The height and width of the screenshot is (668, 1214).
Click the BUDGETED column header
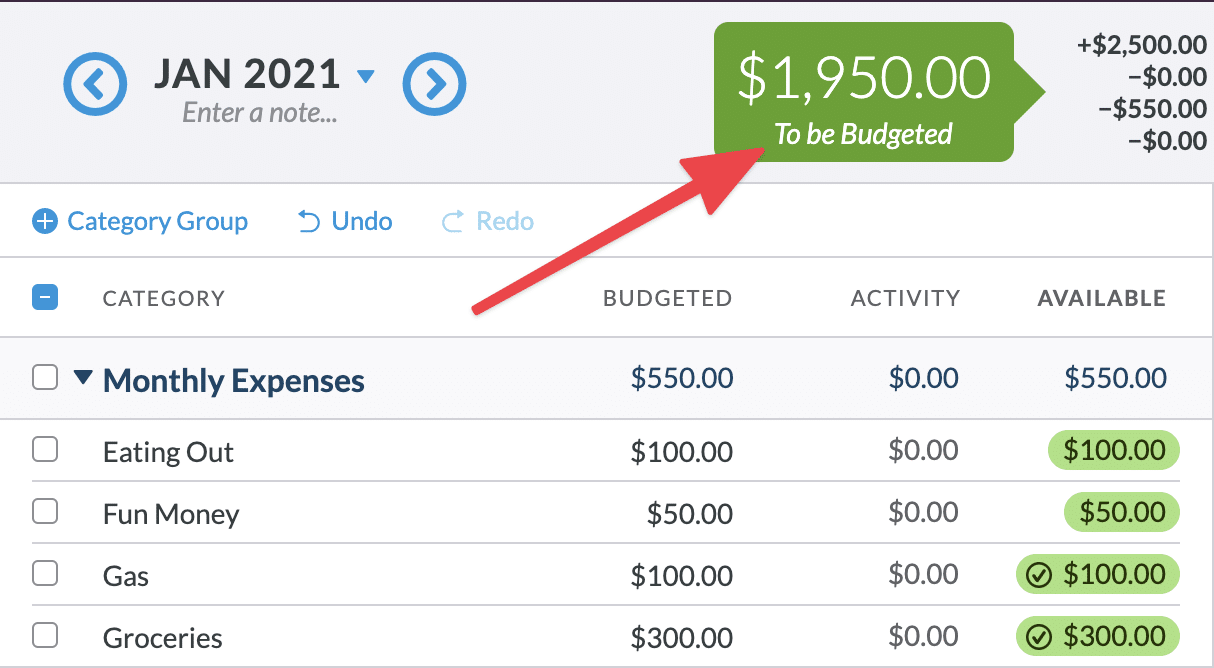667,298
